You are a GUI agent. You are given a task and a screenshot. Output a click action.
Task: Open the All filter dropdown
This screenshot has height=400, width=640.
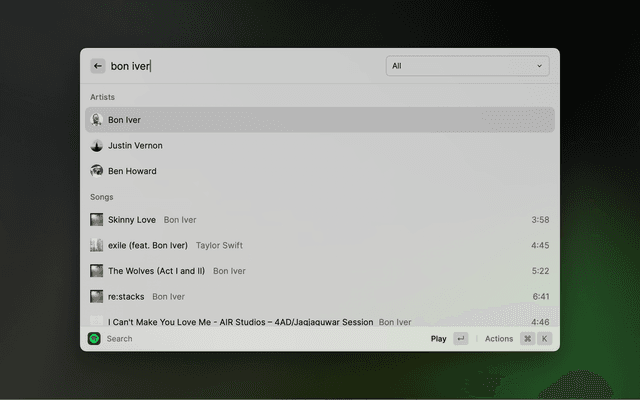click(467, 66)
